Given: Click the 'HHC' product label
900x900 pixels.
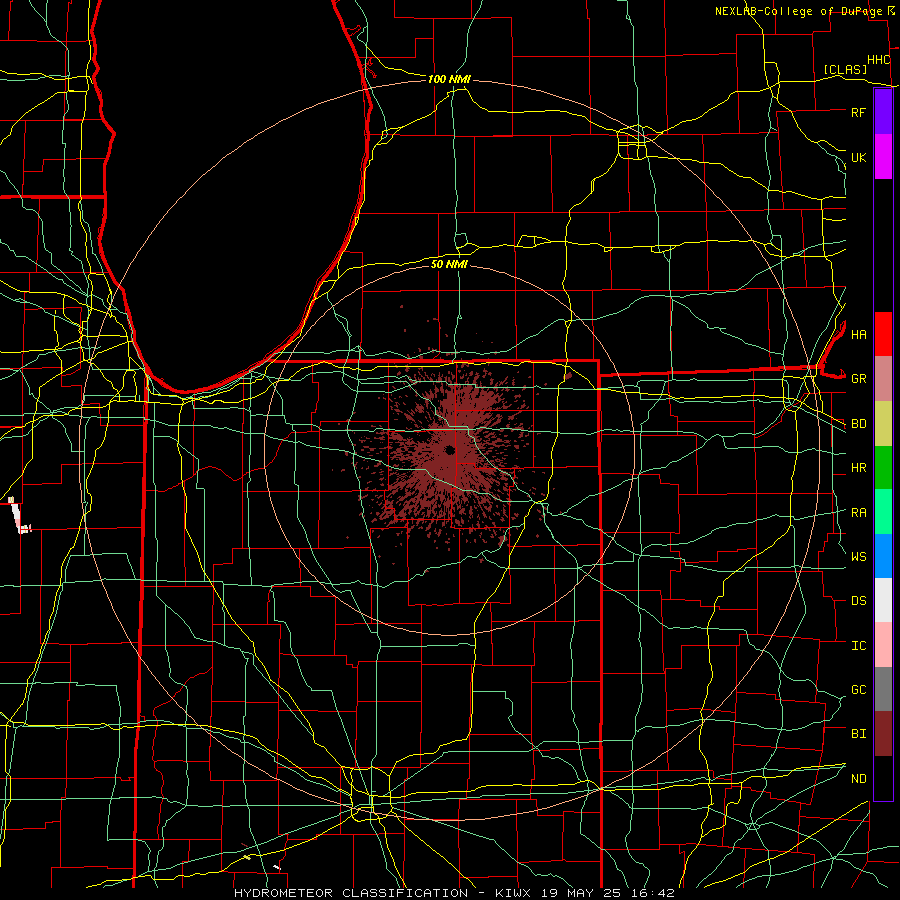Looking at the screenshot, I should pos(878,60).
